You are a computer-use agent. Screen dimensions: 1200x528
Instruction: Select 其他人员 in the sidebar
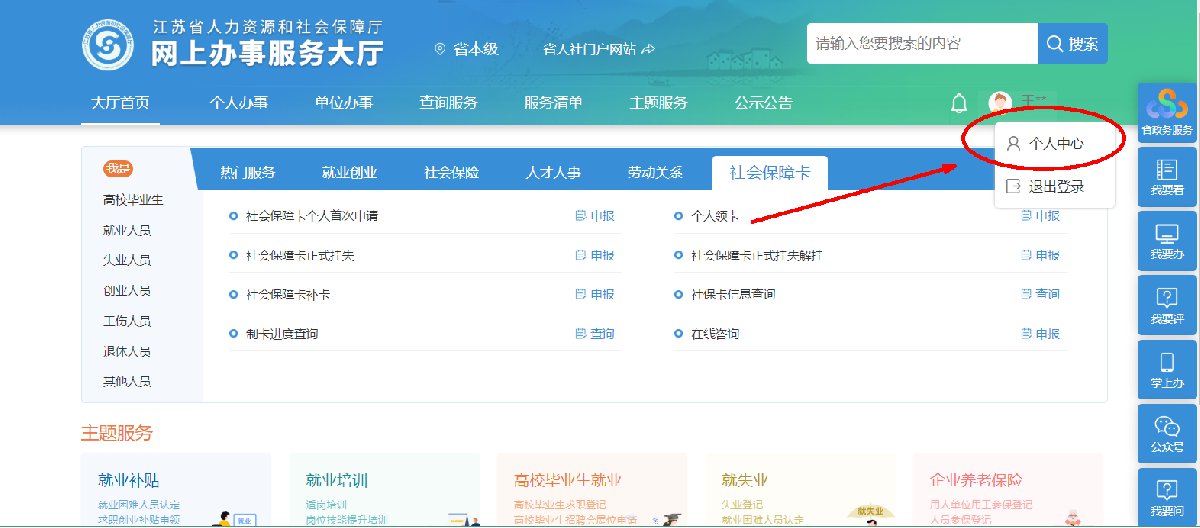pyautogui.click(x=127, y=381)
